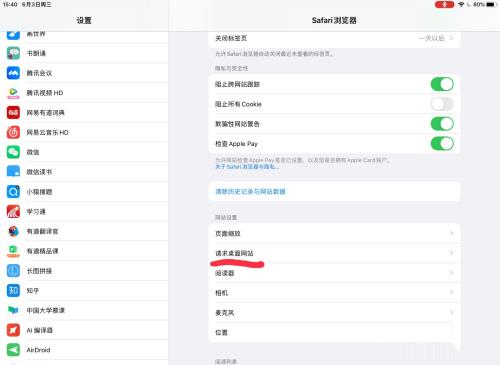Open the 页面缩放 setting label
500x365 pixels.
point(228,233)
